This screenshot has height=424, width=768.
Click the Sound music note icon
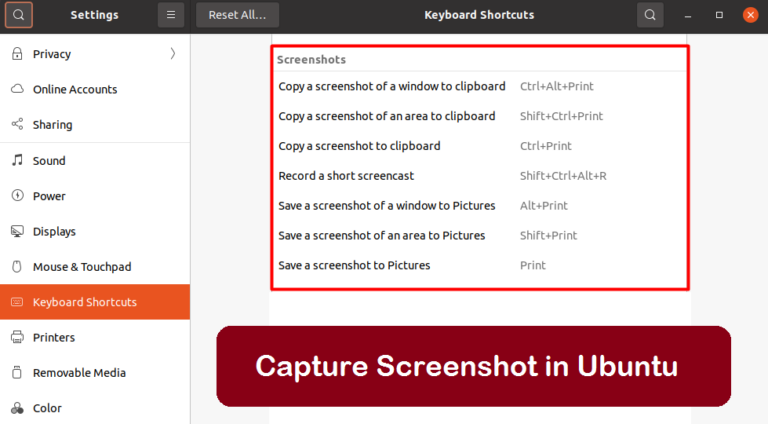[x=17, y=160]
